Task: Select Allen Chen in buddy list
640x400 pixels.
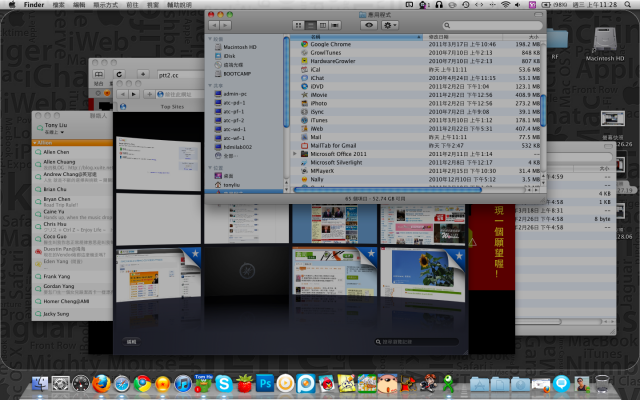Action: 72,152
